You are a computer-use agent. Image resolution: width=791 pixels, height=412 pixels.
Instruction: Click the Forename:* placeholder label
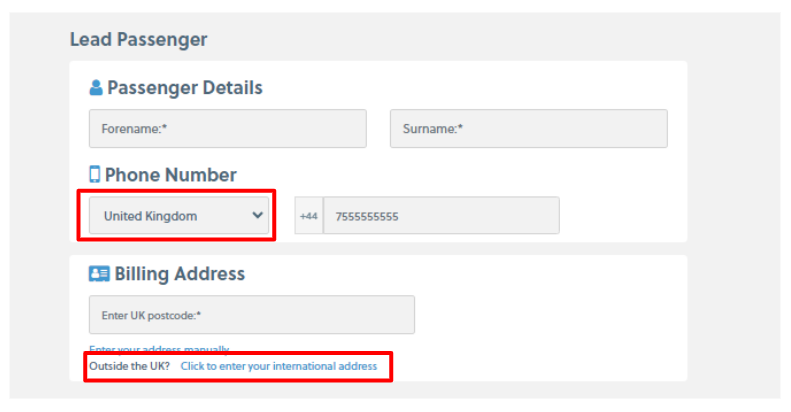click(x=132, y=129)
